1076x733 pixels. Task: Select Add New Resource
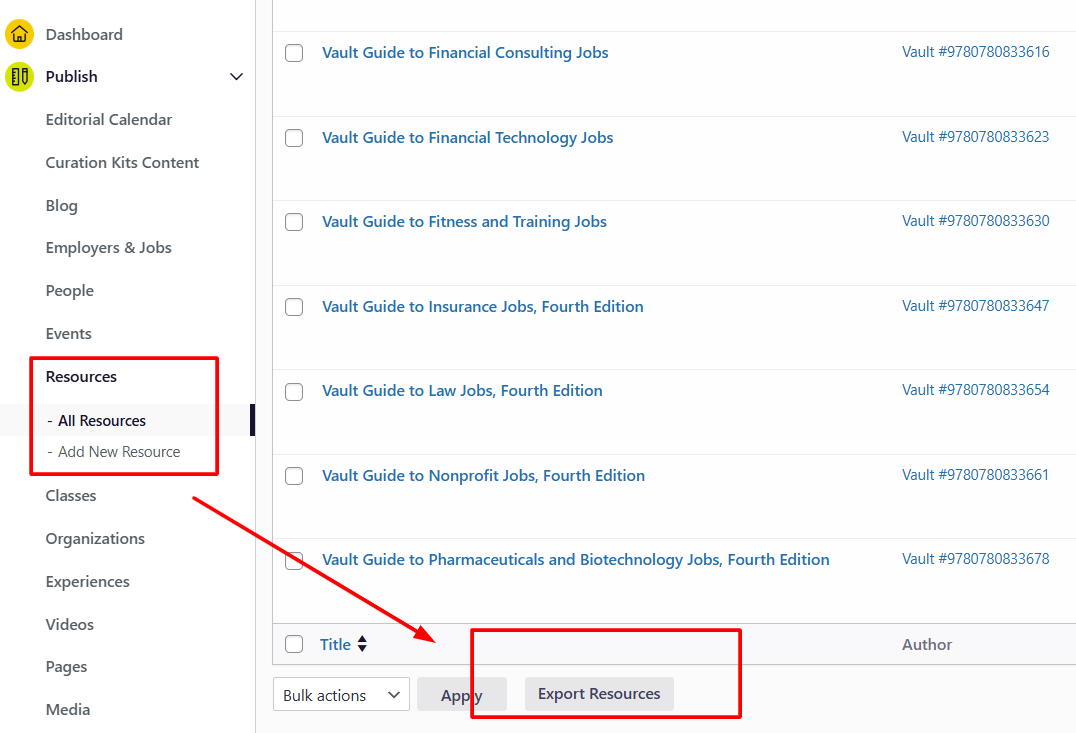click(121, 452)
